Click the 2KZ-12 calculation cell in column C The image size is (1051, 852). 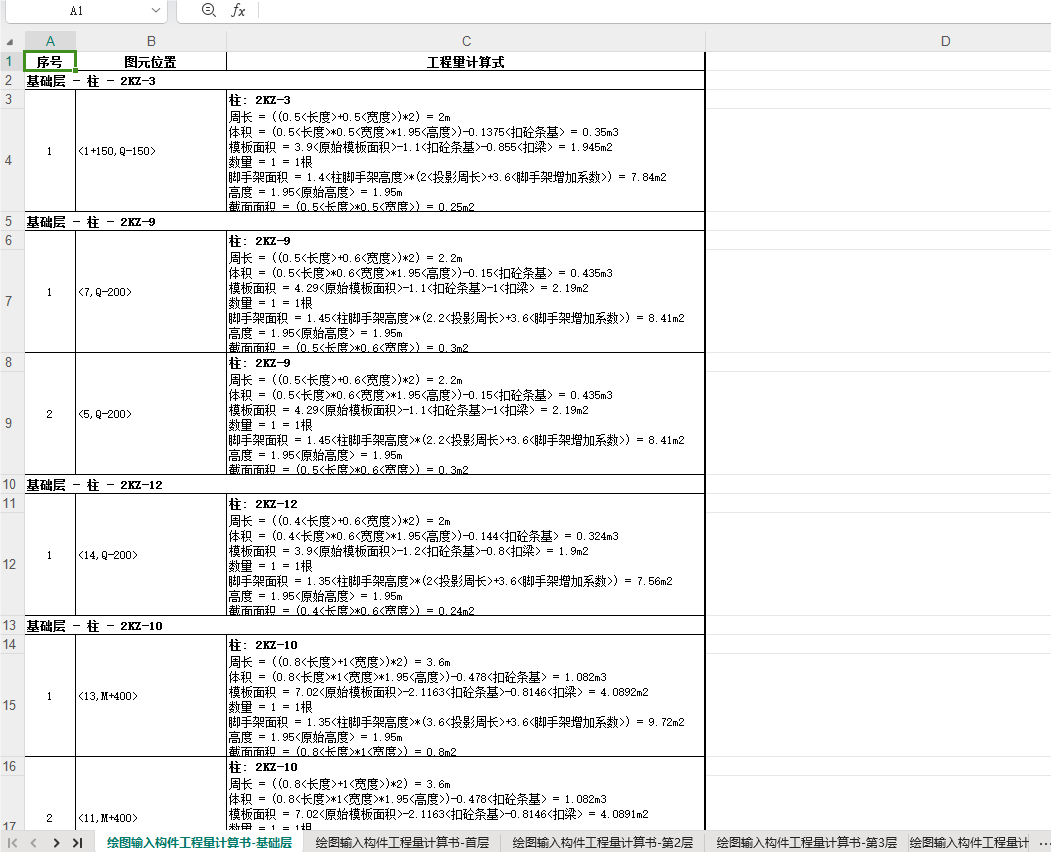pos(466,555)
